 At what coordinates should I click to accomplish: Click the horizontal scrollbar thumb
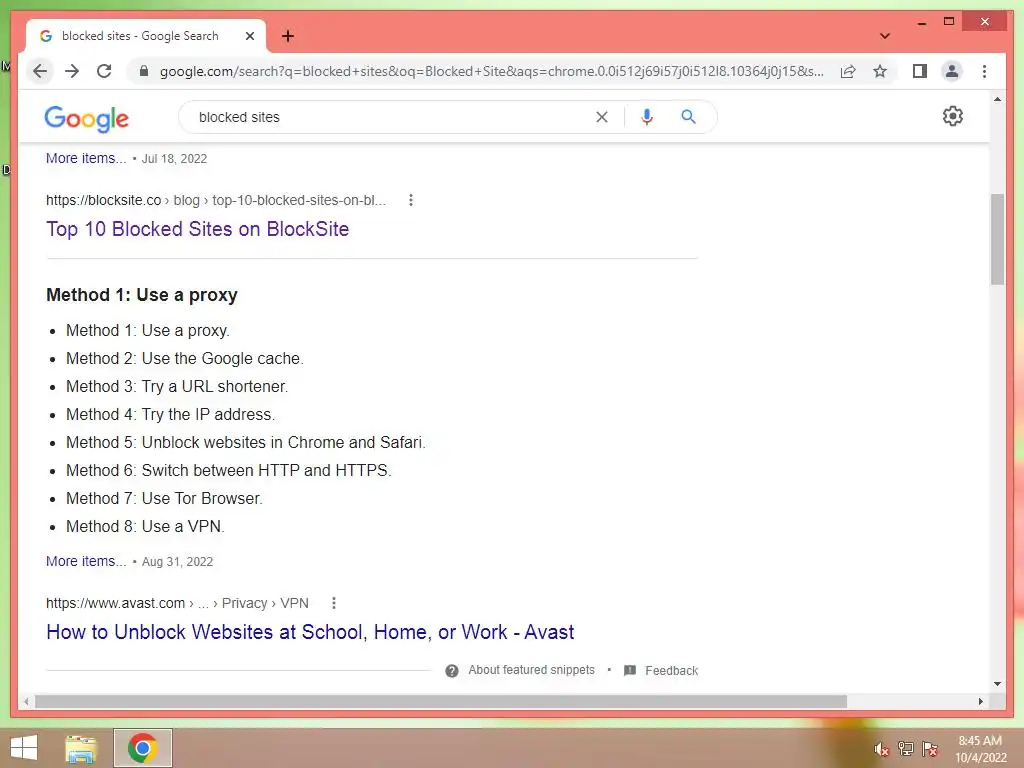click(441, 701)
